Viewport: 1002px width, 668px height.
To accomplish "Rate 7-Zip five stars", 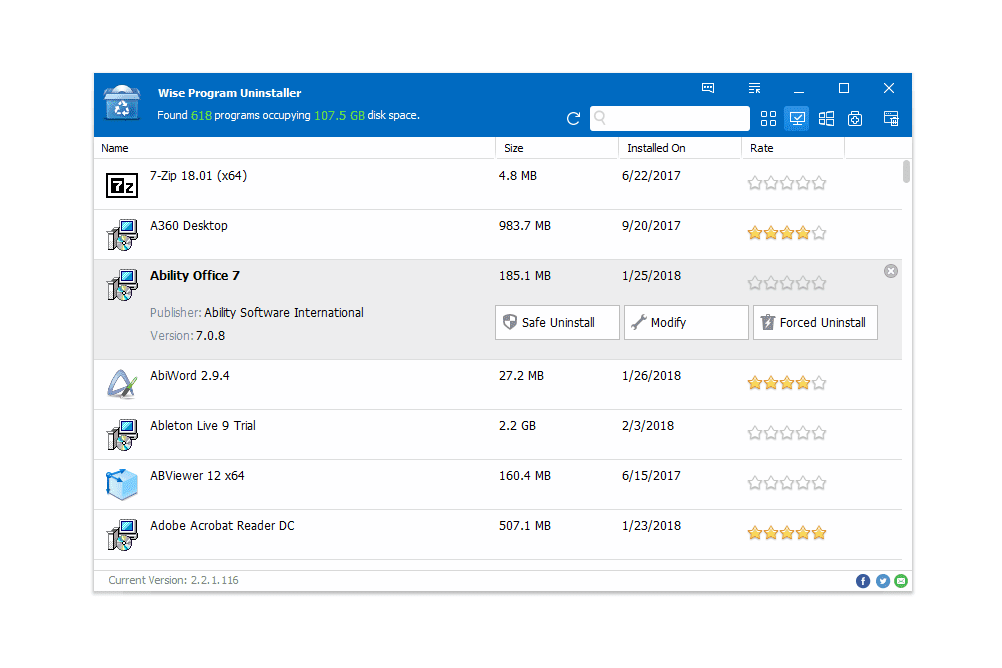I will pos(819,183).
